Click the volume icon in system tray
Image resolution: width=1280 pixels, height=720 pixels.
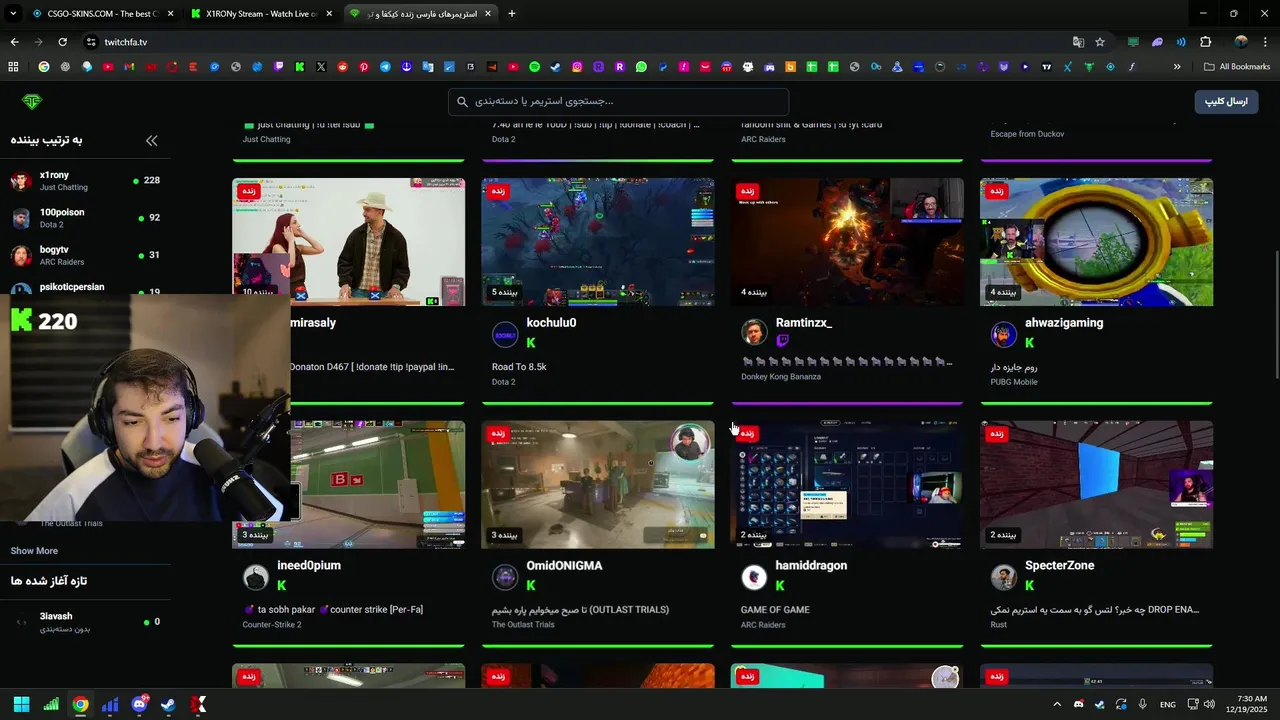click(1209, 704)
